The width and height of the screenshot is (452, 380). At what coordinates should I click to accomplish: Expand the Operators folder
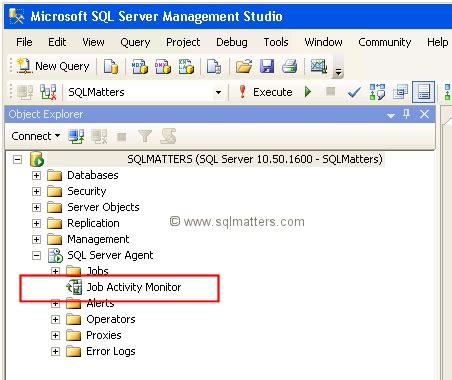click(x=55, y=319)
